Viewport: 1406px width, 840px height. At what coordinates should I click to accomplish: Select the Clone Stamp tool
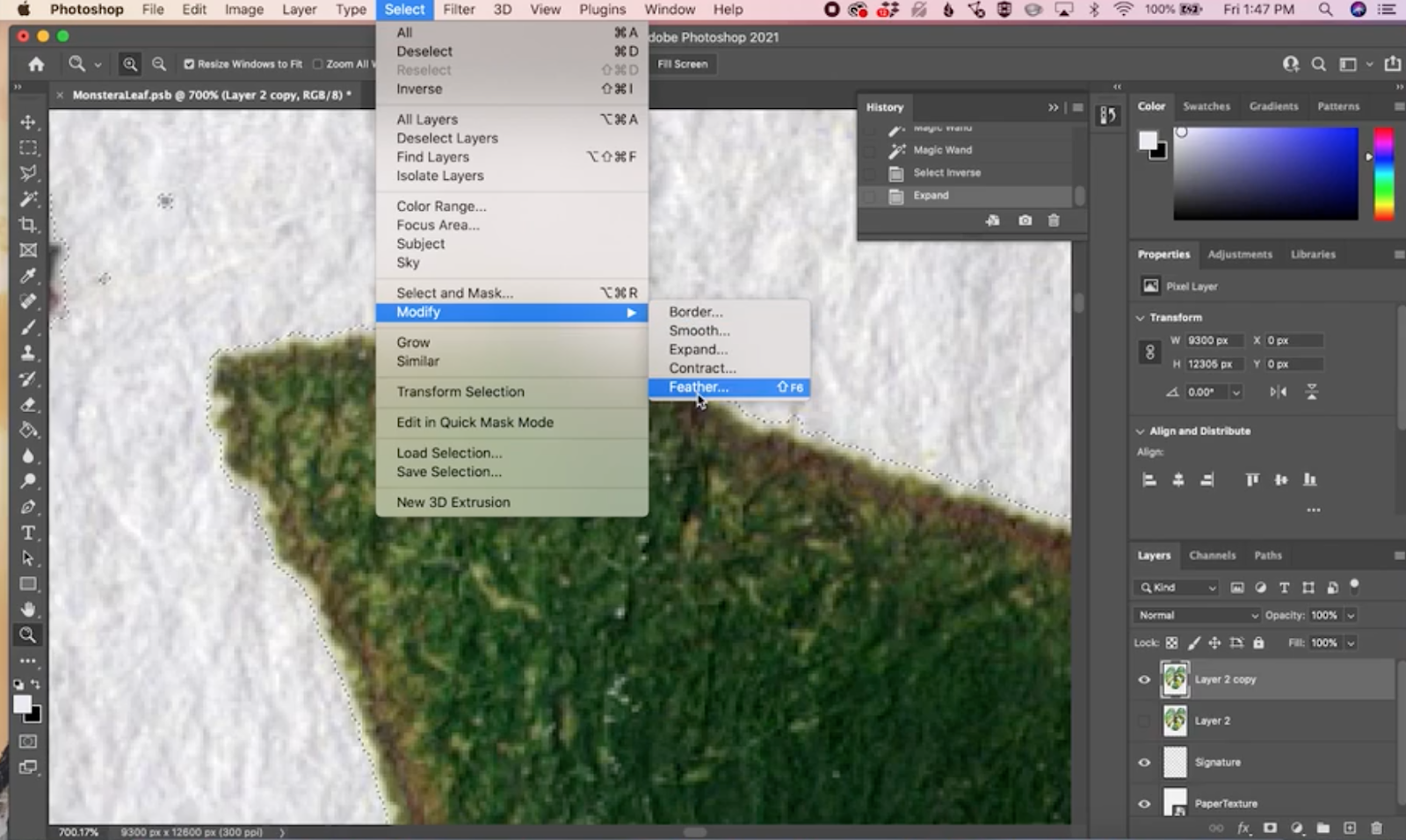click(28, 353)
